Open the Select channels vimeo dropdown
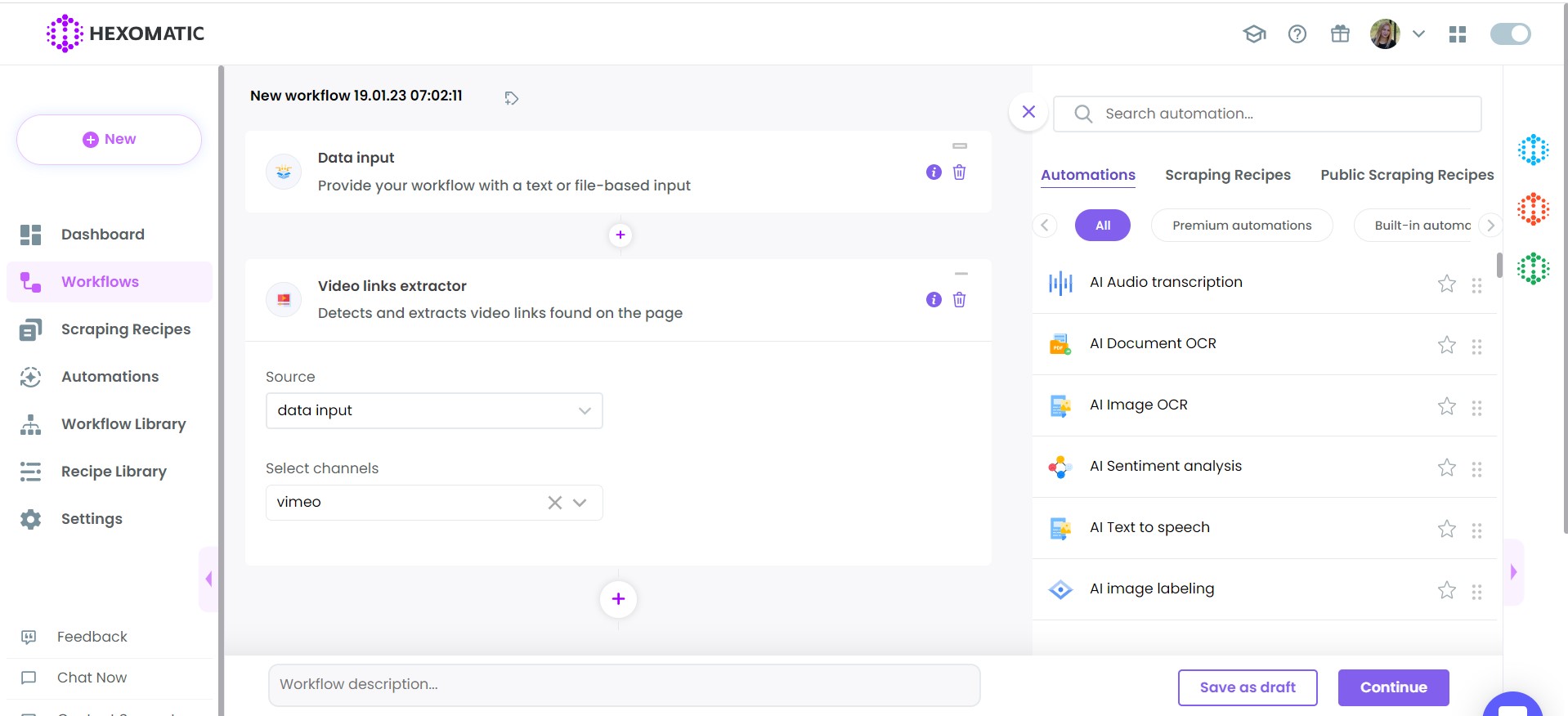Viewport: 1568px width, 716px height. (580, 503)
